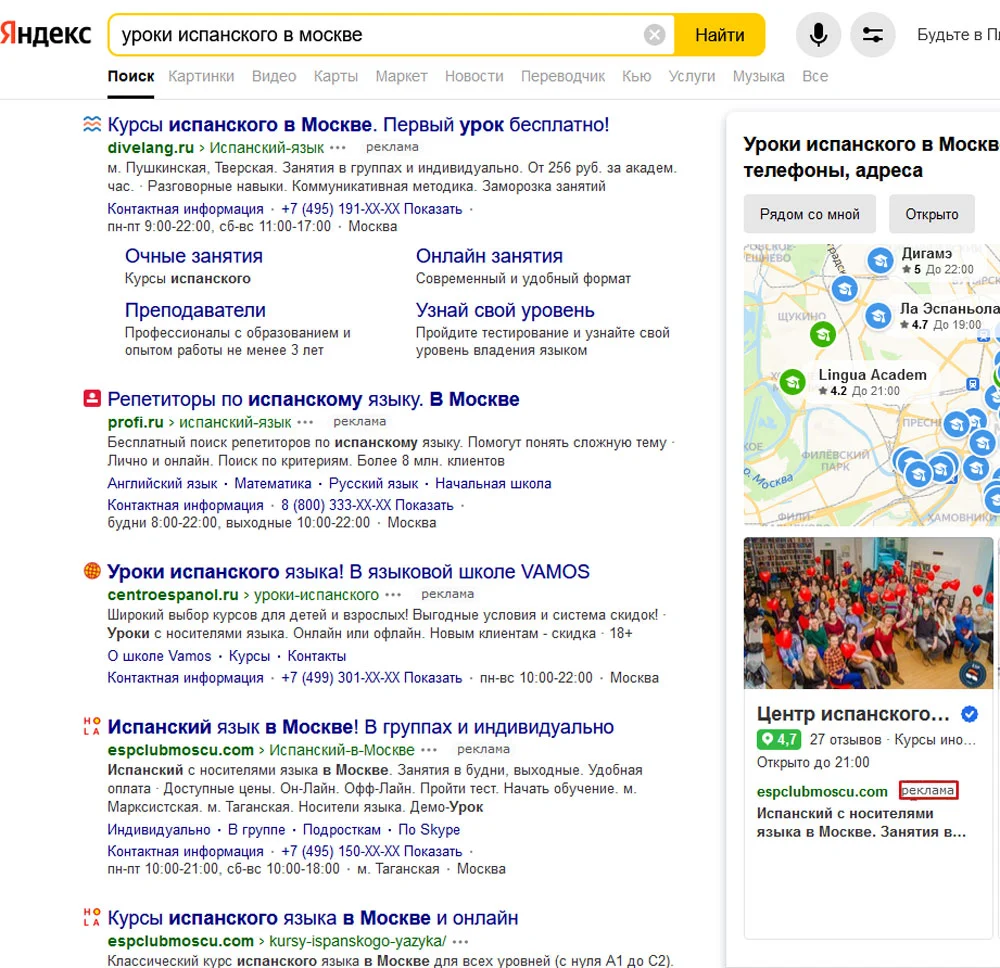Expand three-dots menu beside divelang.ru result
Image resolution: width=1000 pixels, height=968 pixels.
pyautogui.click(x=337, y=148)
